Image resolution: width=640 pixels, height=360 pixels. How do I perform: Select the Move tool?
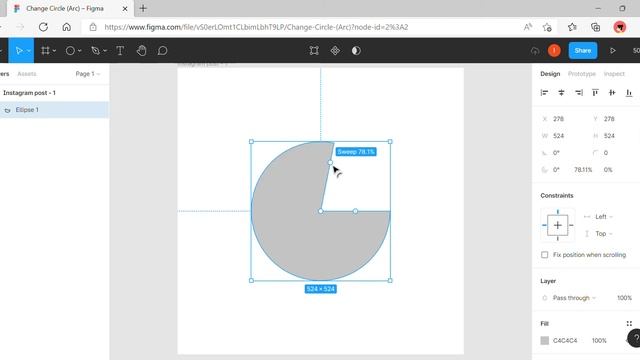[19, 51]
